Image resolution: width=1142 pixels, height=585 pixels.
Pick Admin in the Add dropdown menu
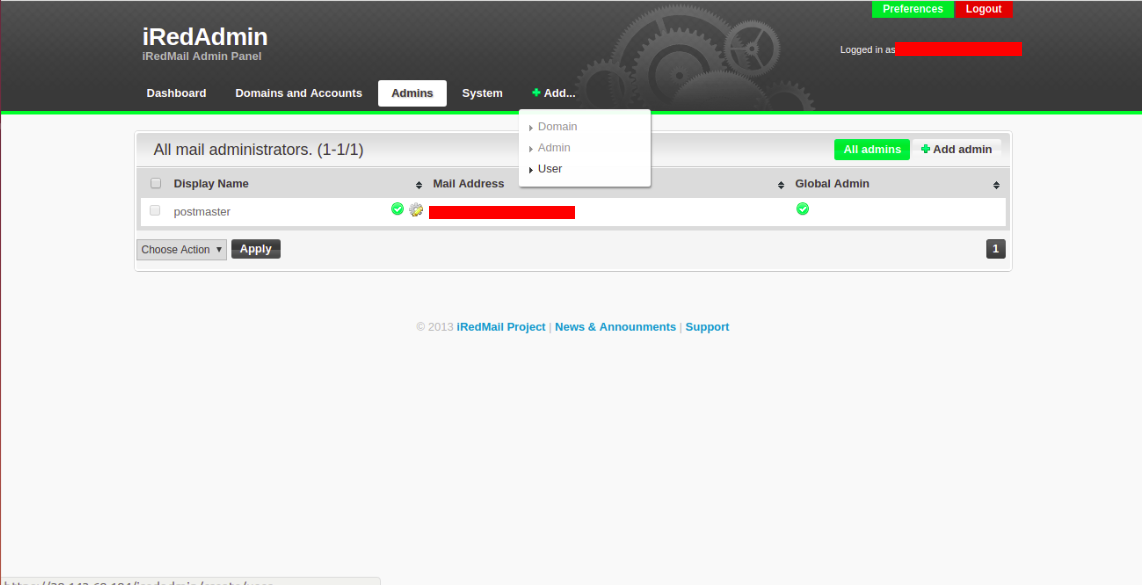pos(554,147)
